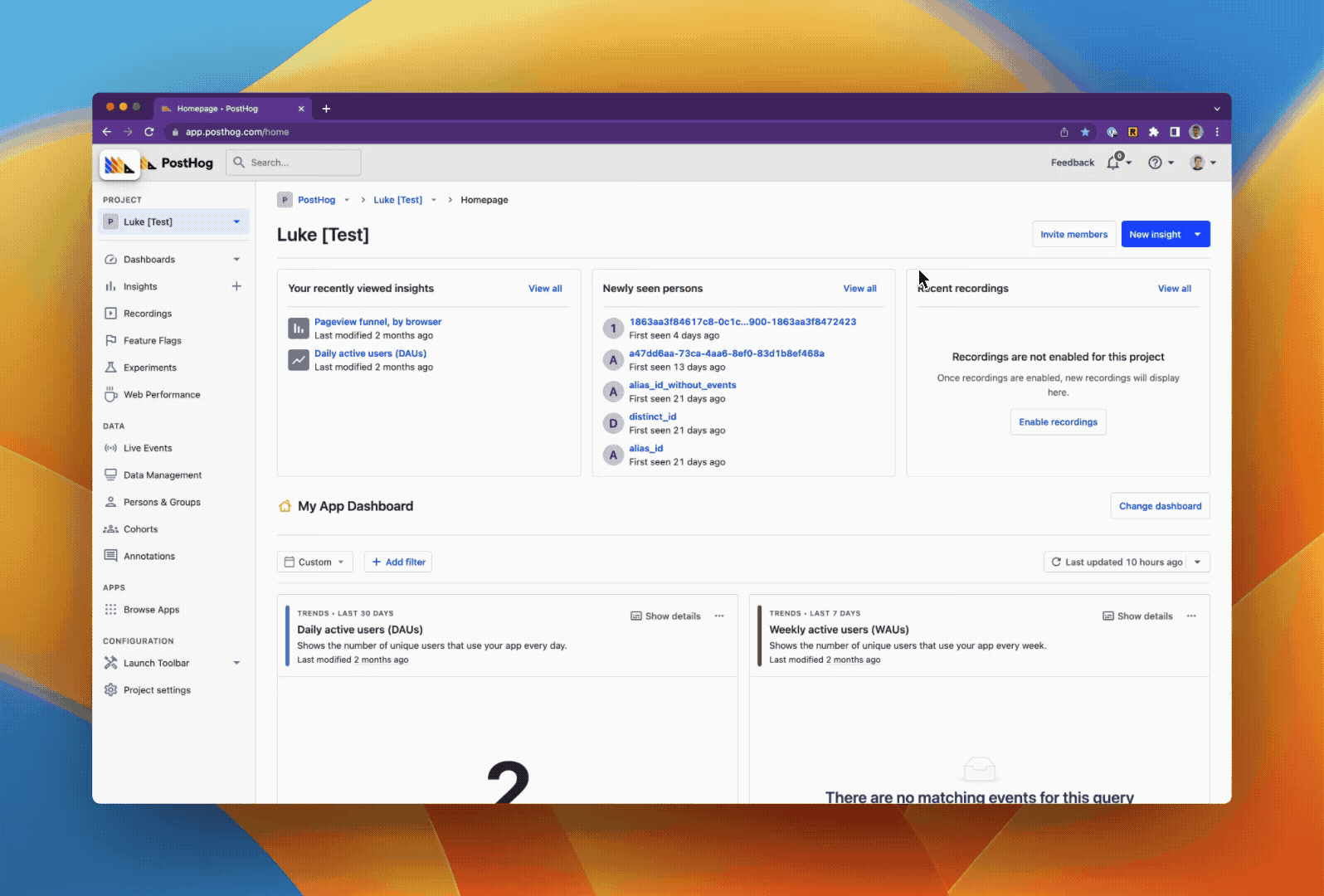
Task: Select Cohorts in the sidebar menu
Action: coord(140,529)
